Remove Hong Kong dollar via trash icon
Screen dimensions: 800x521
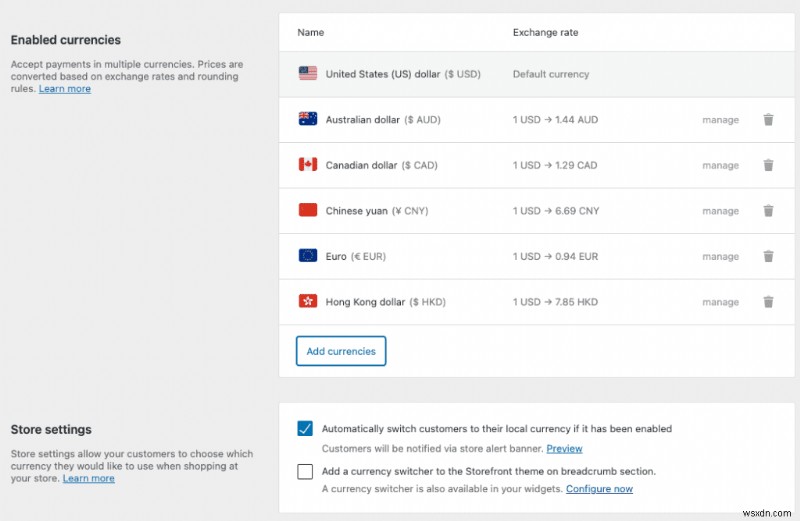(x=768, y=302)
